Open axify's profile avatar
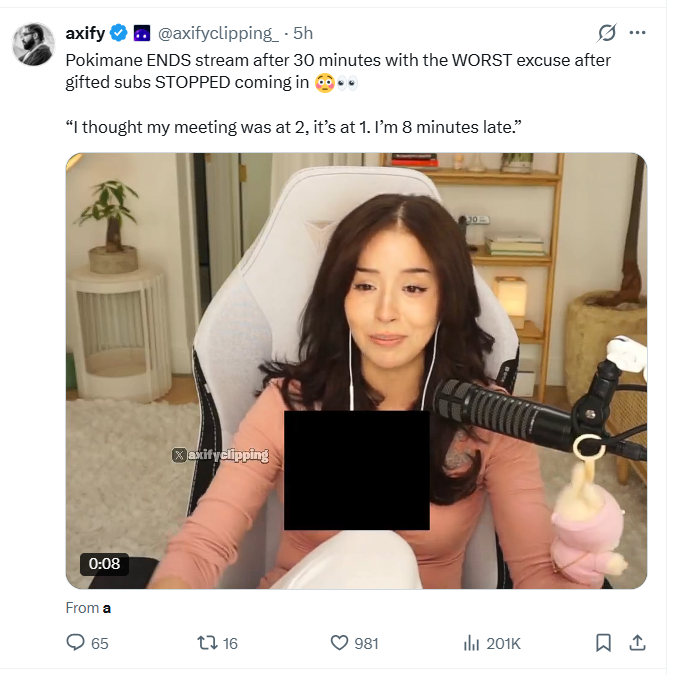The image size is (697, 675). (x=33, y=44)
